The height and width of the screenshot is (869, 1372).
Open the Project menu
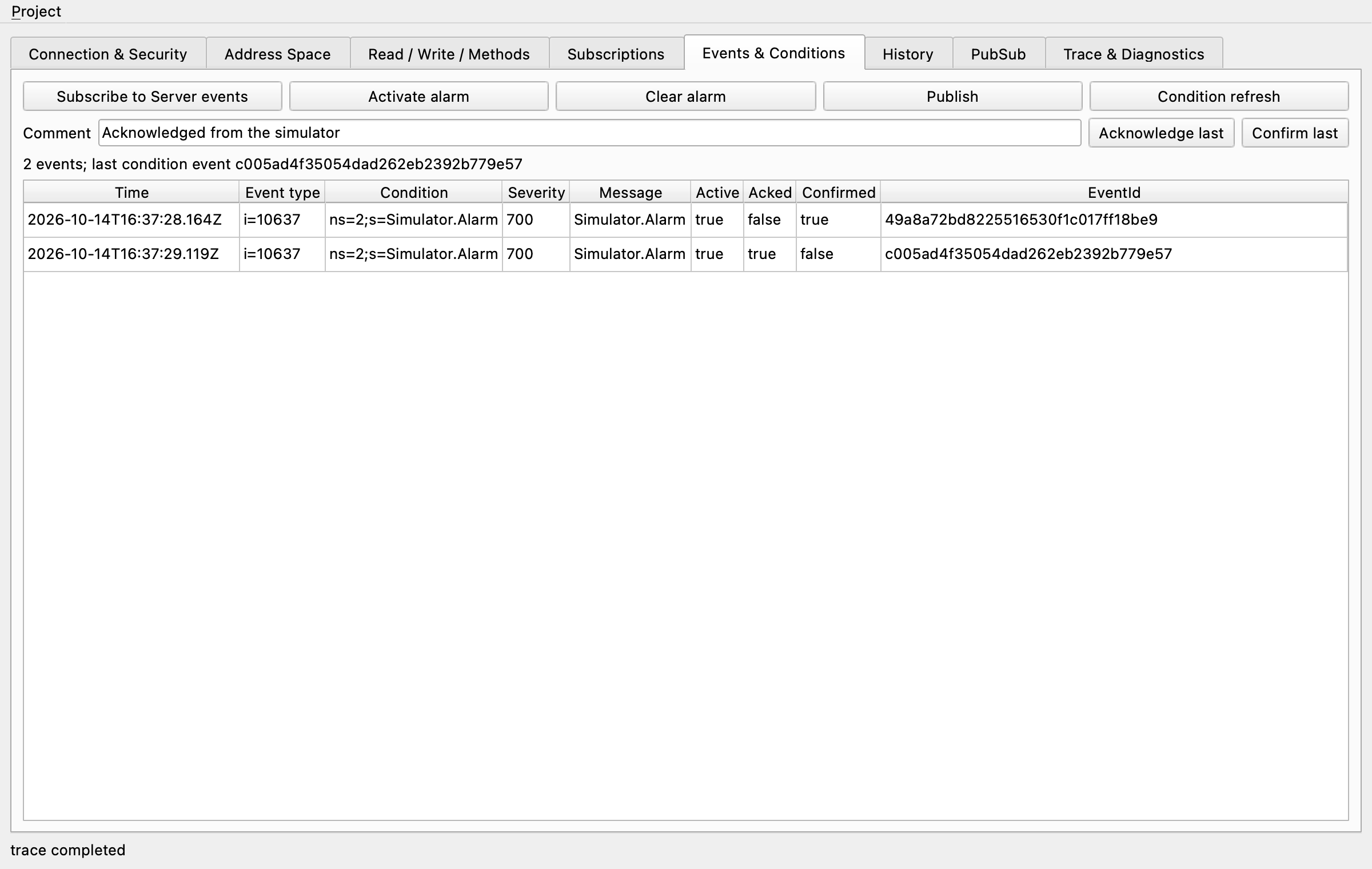point(36,11)
